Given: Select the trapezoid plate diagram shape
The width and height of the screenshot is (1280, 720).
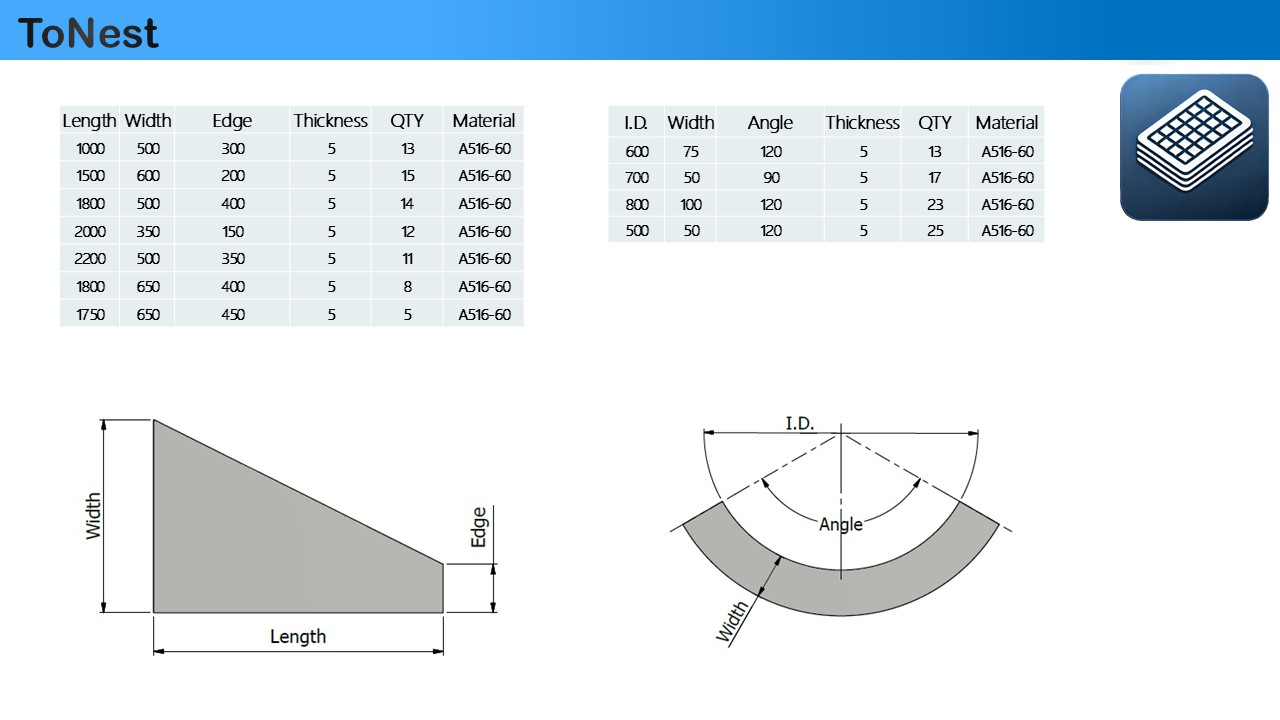Looking at the screenshot, I should 298,516.
